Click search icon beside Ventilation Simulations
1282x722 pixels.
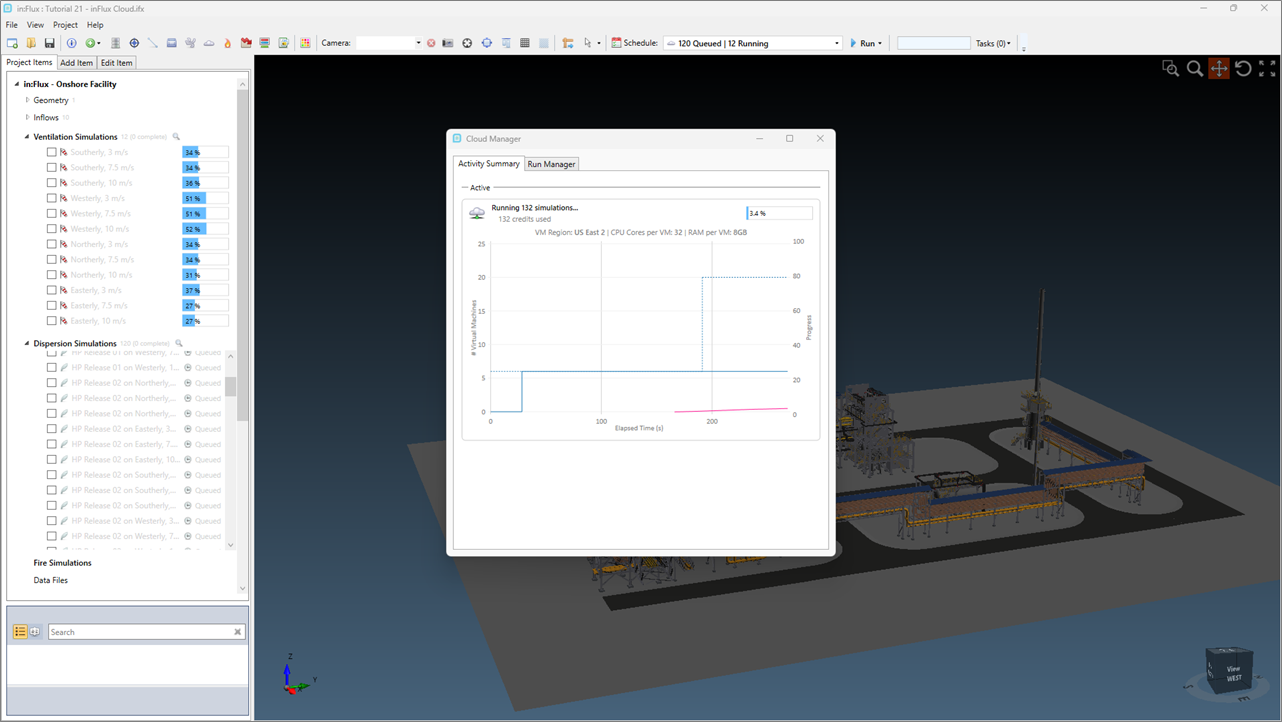point(176,137)
